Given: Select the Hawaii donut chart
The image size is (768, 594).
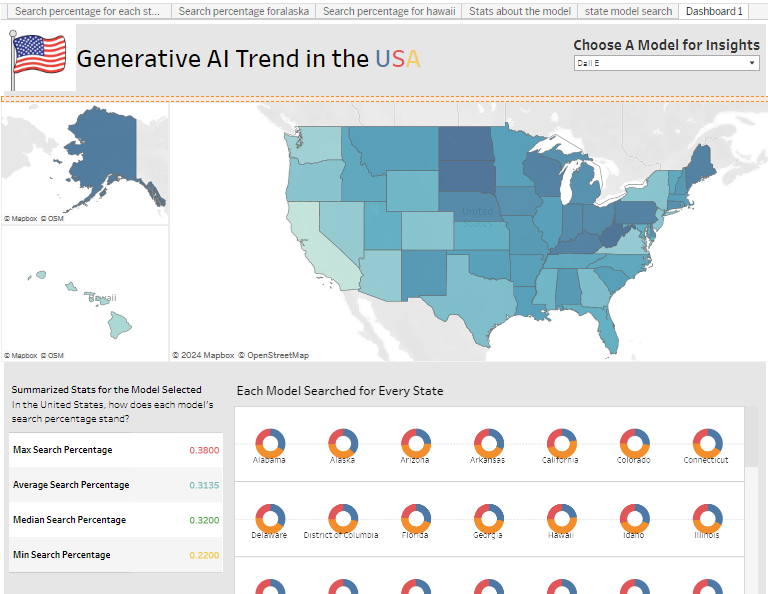Looking at the screenshot, I should pos(561,517).
